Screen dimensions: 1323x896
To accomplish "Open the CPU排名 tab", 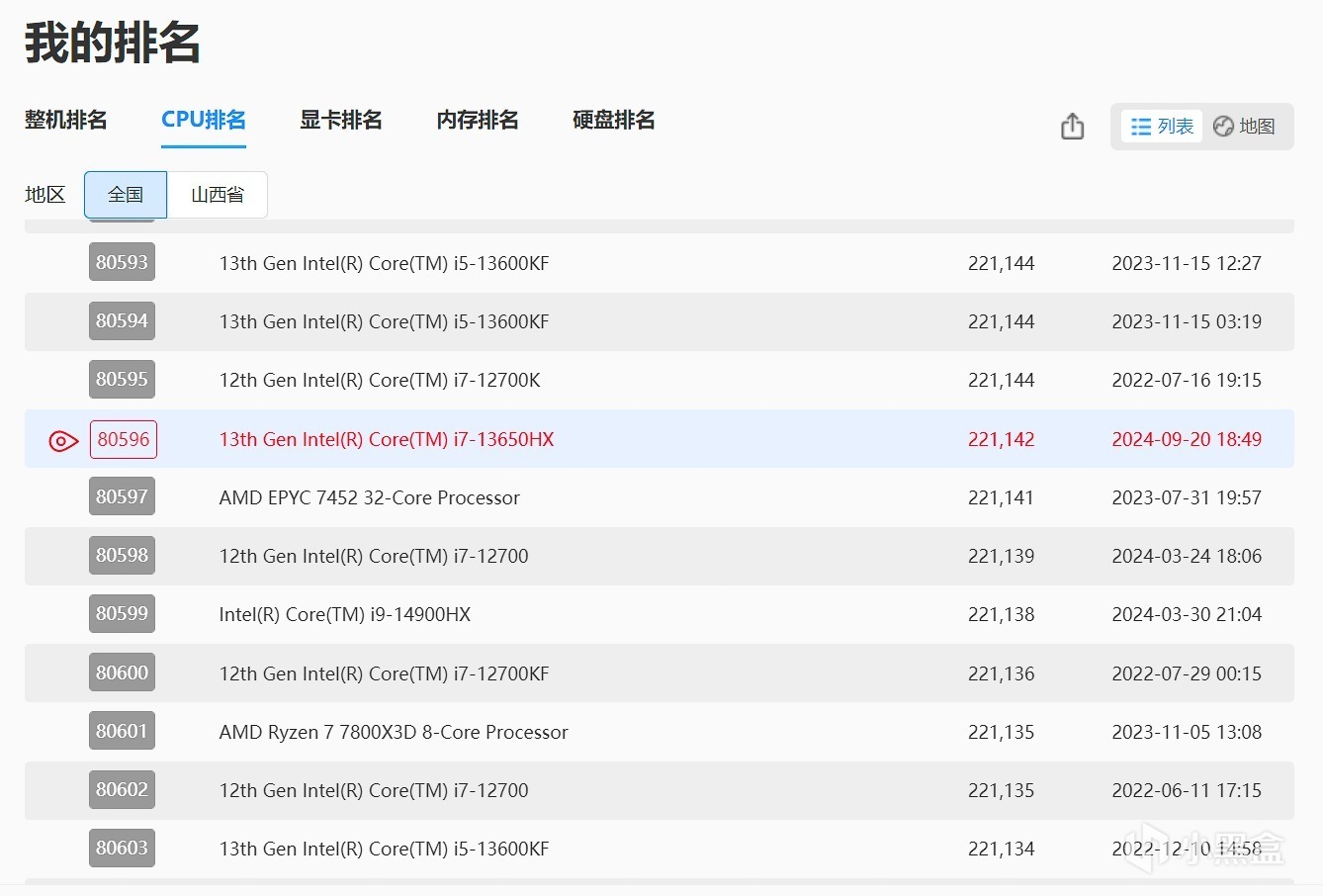I will [204, 121].
